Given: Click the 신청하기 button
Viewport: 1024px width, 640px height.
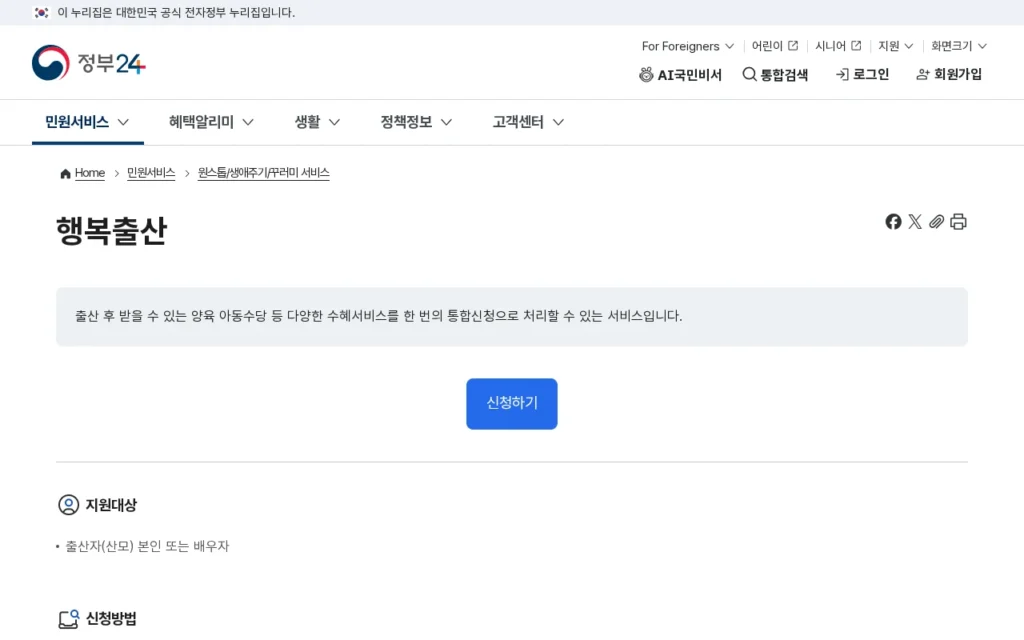Looking at the screenshot, I should click(512, 404).
